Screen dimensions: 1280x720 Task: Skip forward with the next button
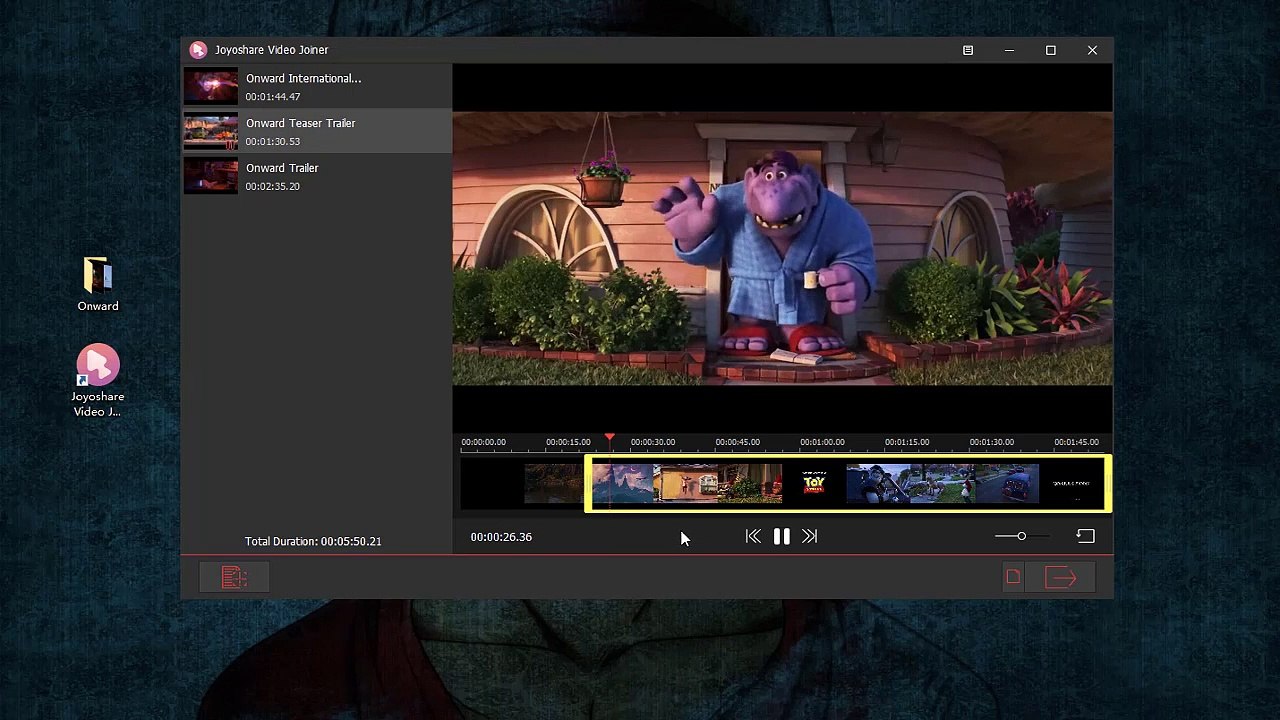810,537
